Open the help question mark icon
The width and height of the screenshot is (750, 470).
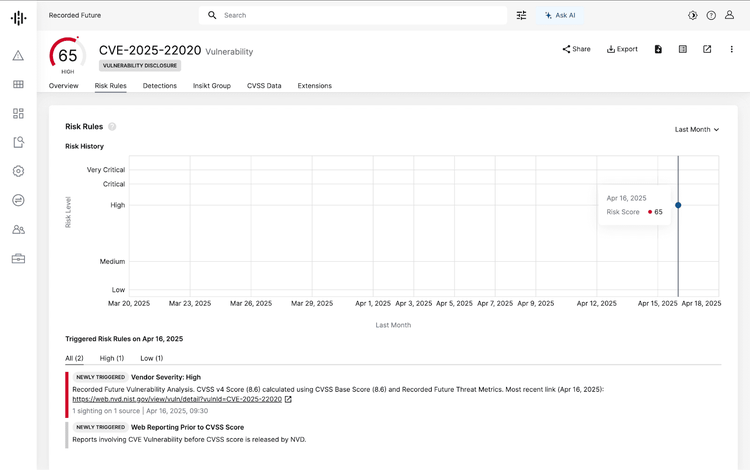711,16
